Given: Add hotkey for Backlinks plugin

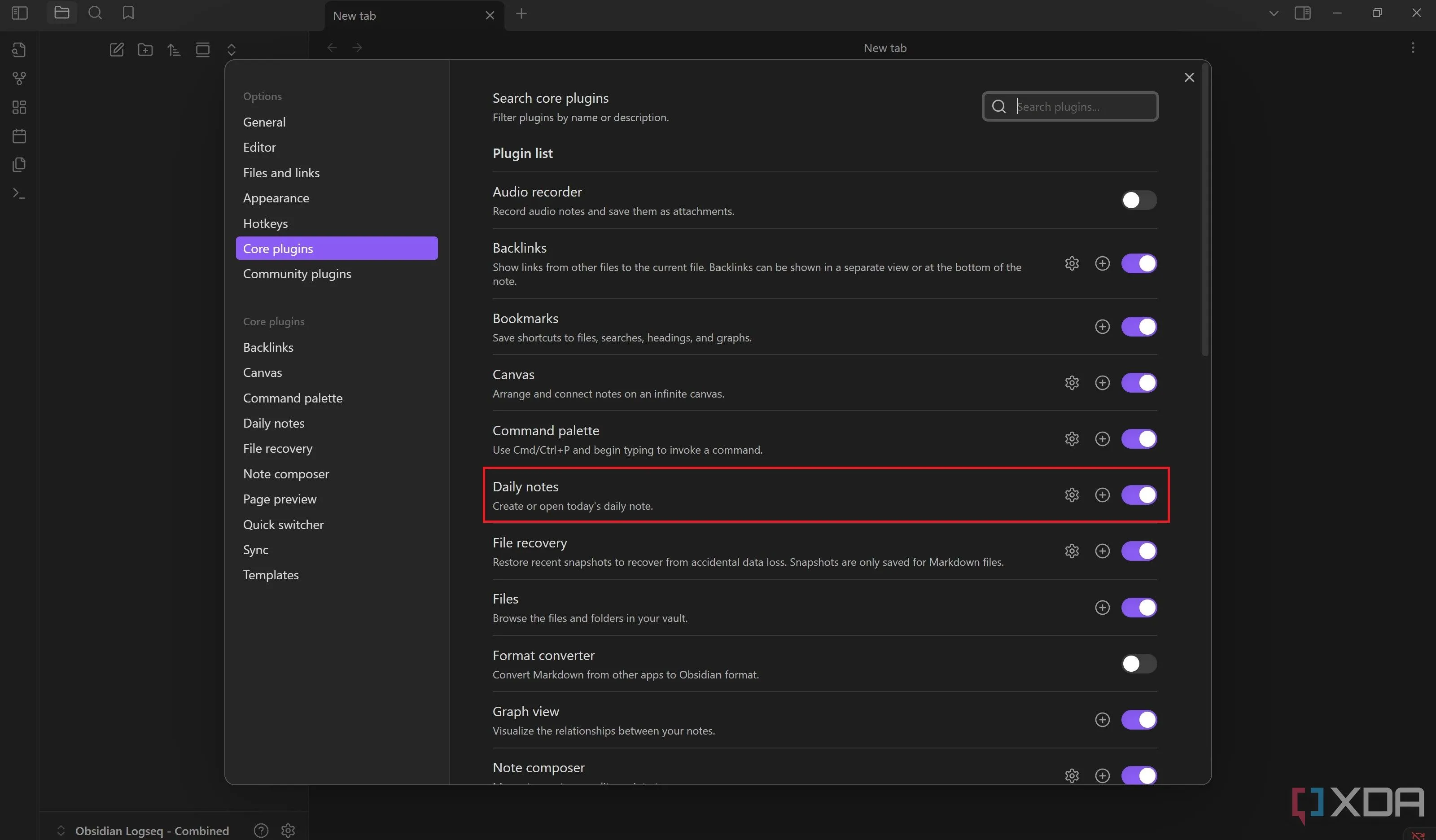Looking at the screenshot, I should coord(1103,263).
